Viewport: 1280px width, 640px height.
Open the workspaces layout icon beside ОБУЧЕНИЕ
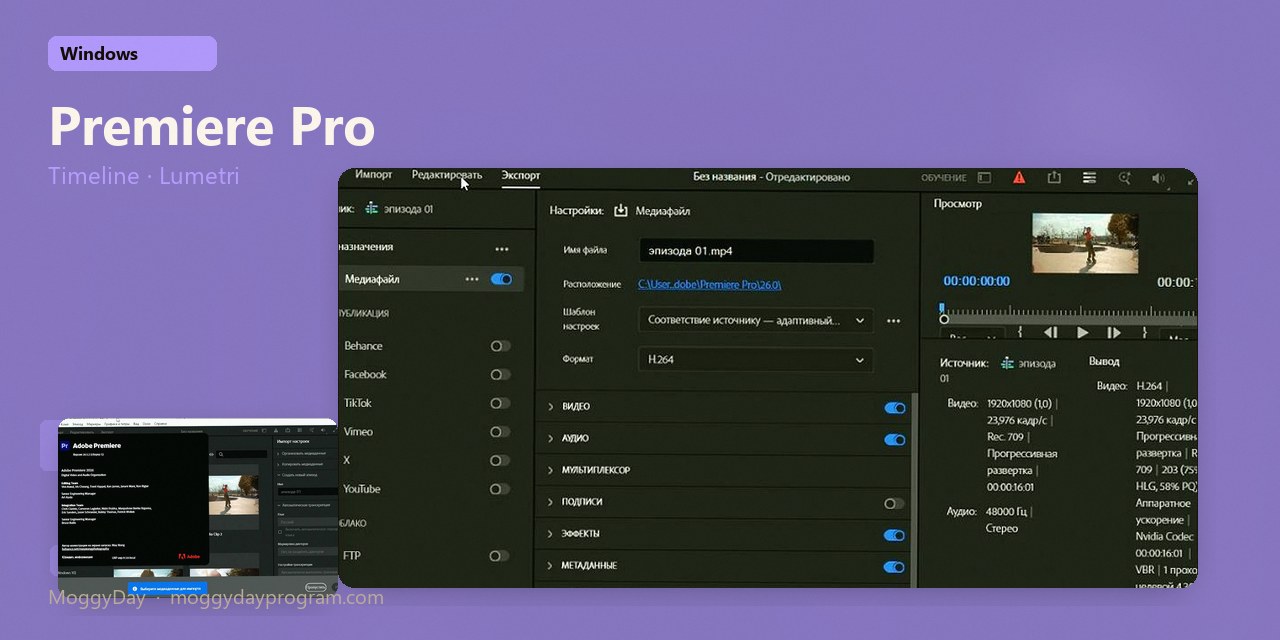984,178
